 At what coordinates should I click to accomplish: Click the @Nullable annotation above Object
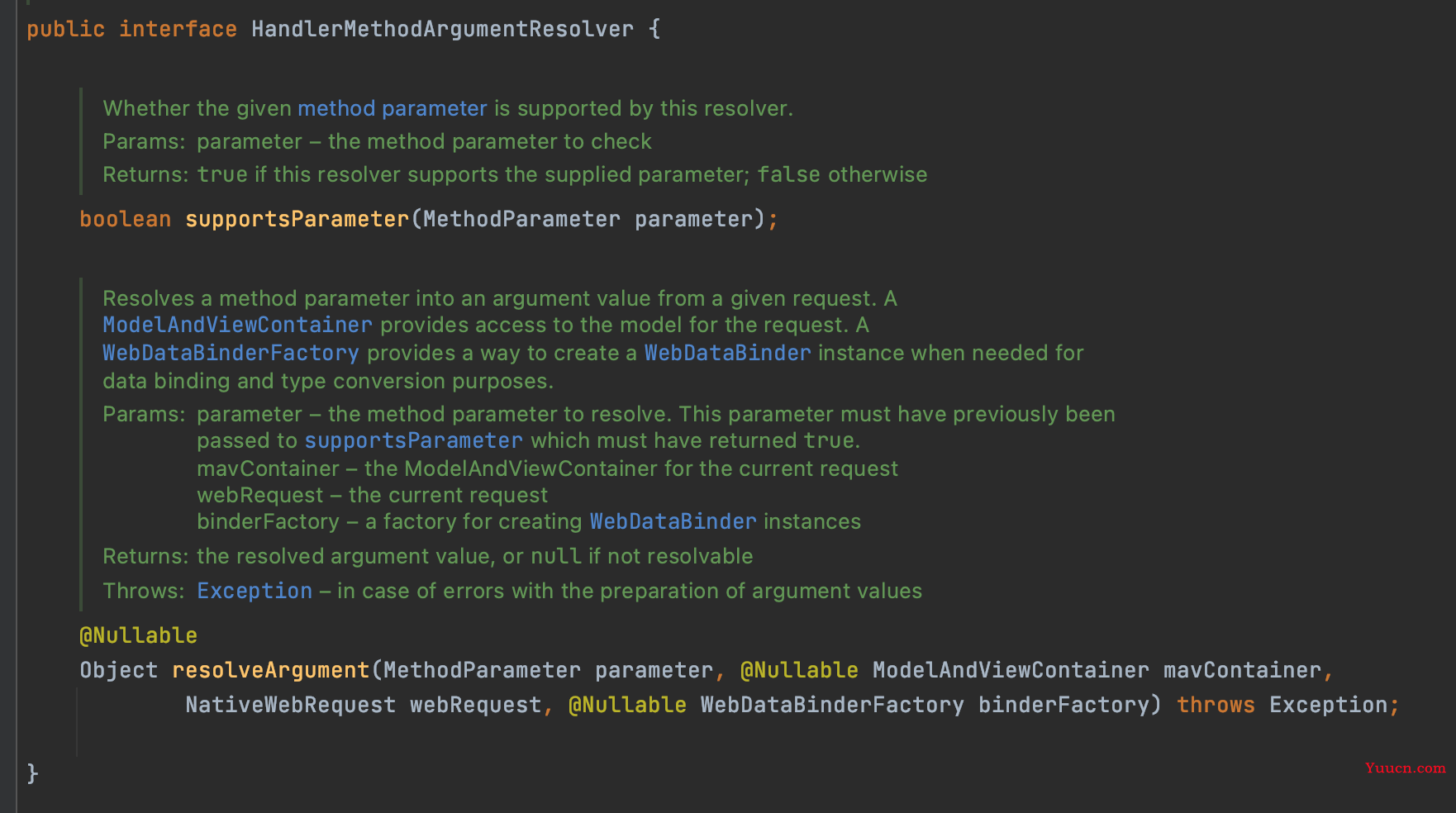pyautogui.click(x=138, y=635)
